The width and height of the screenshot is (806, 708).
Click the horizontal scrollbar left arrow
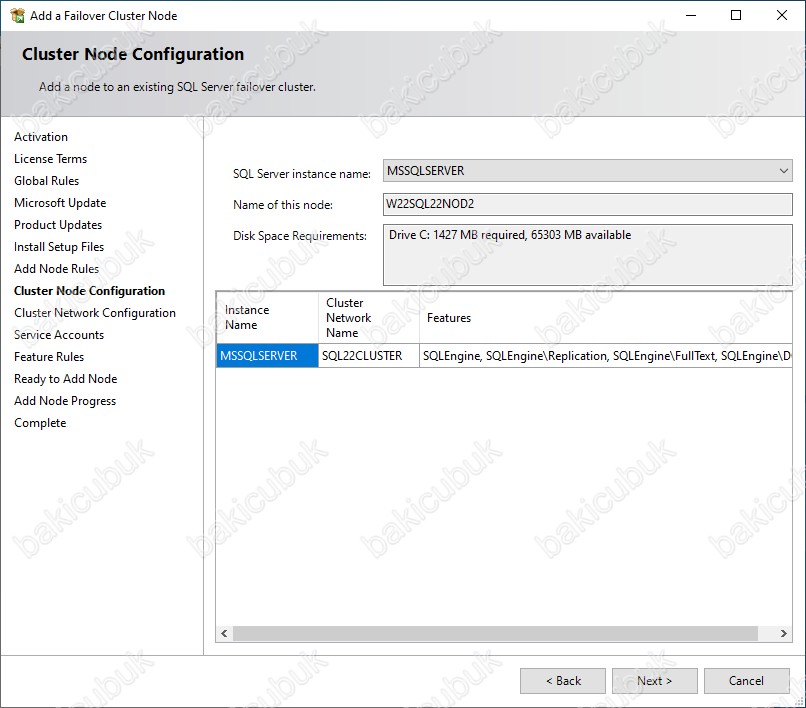224,633
